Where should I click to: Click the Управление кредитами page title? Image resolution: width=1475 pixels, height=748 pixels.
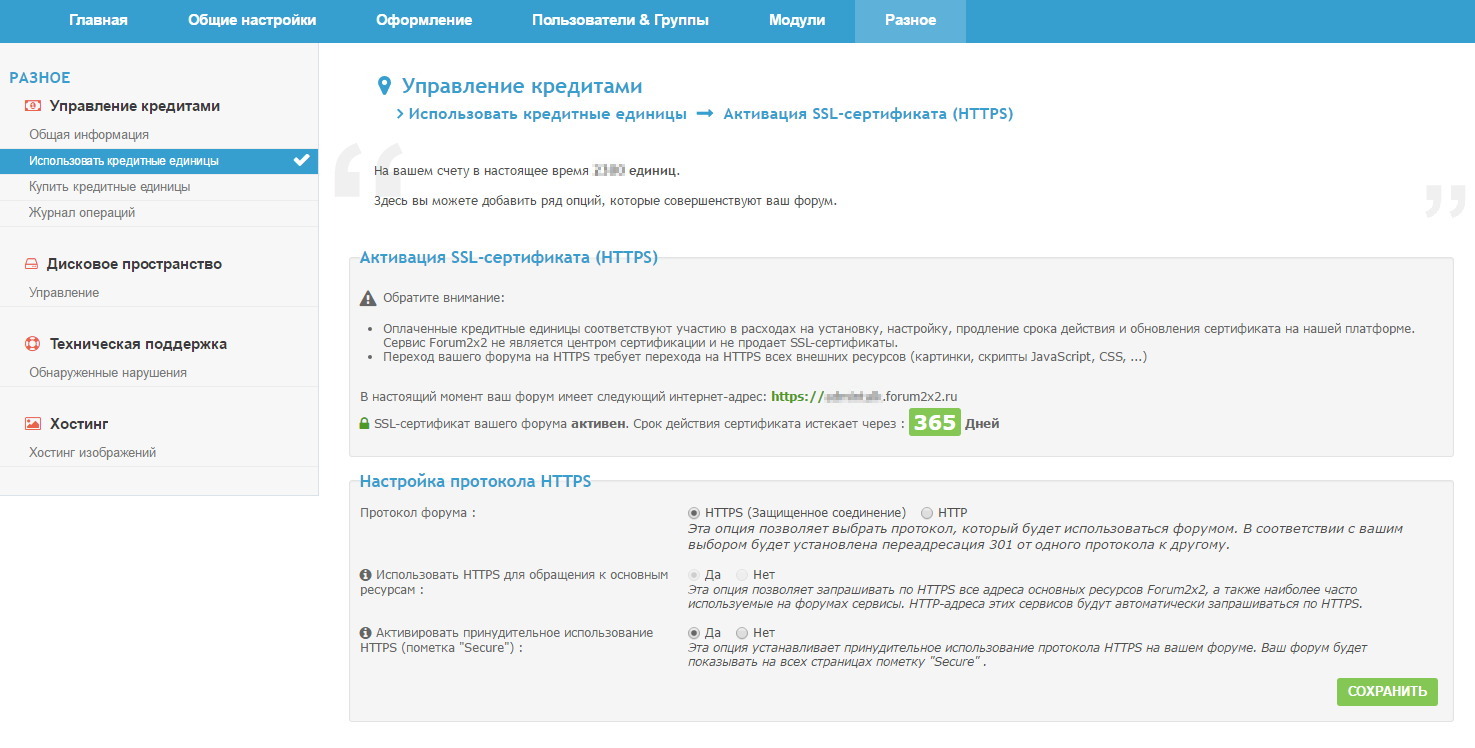pos(522,86)
